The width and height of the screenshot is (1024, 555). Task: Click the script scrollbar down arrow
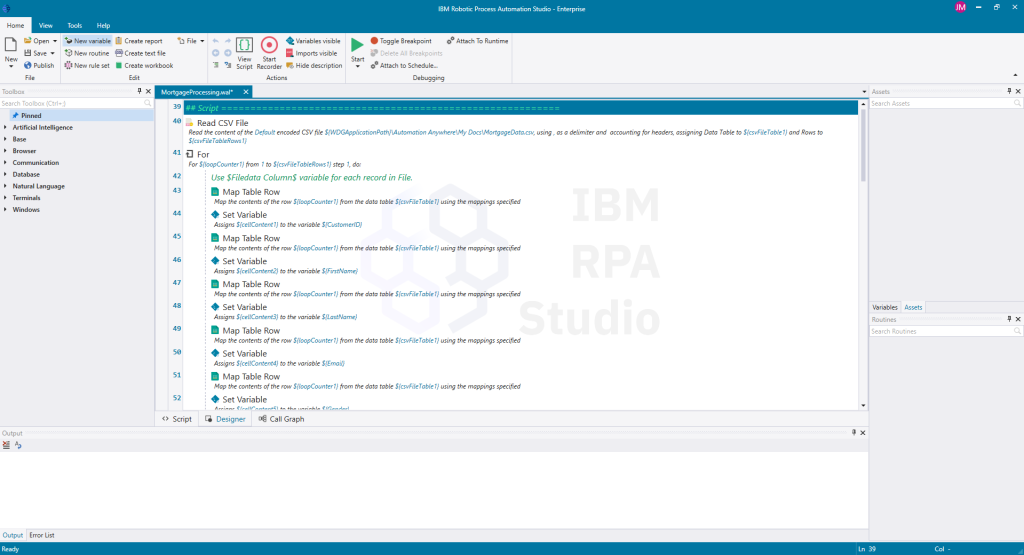[863, 405]
